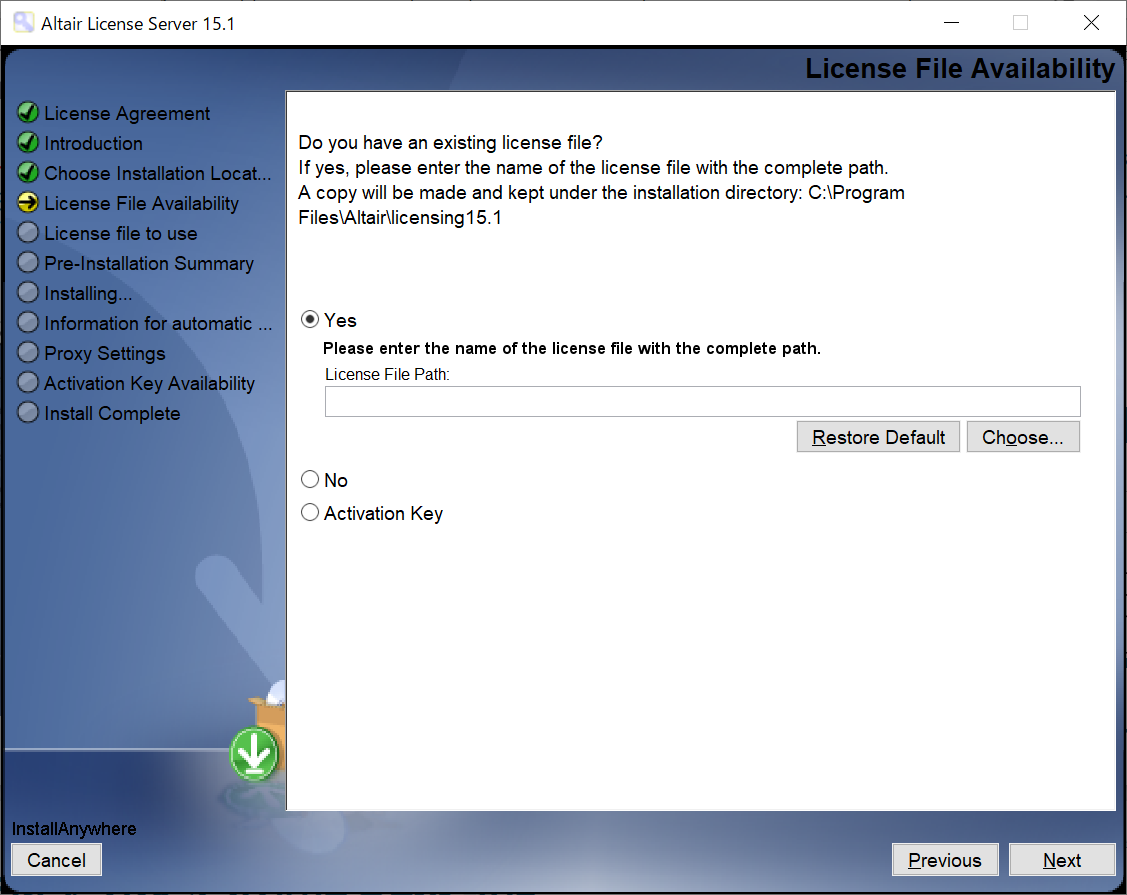The width and height of the screenshot is (1127, 895).
Task: Choose the Activation Key radio option
Action: pos(310,513)
